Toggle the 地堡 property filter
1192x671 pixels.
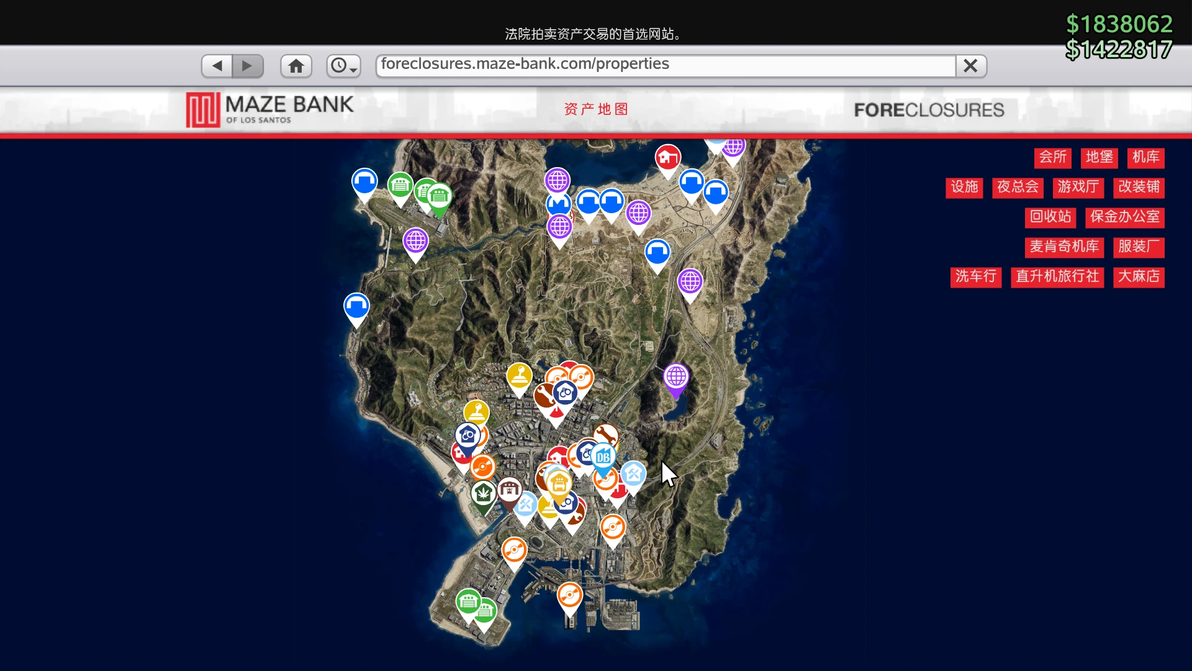point(1099,157)
